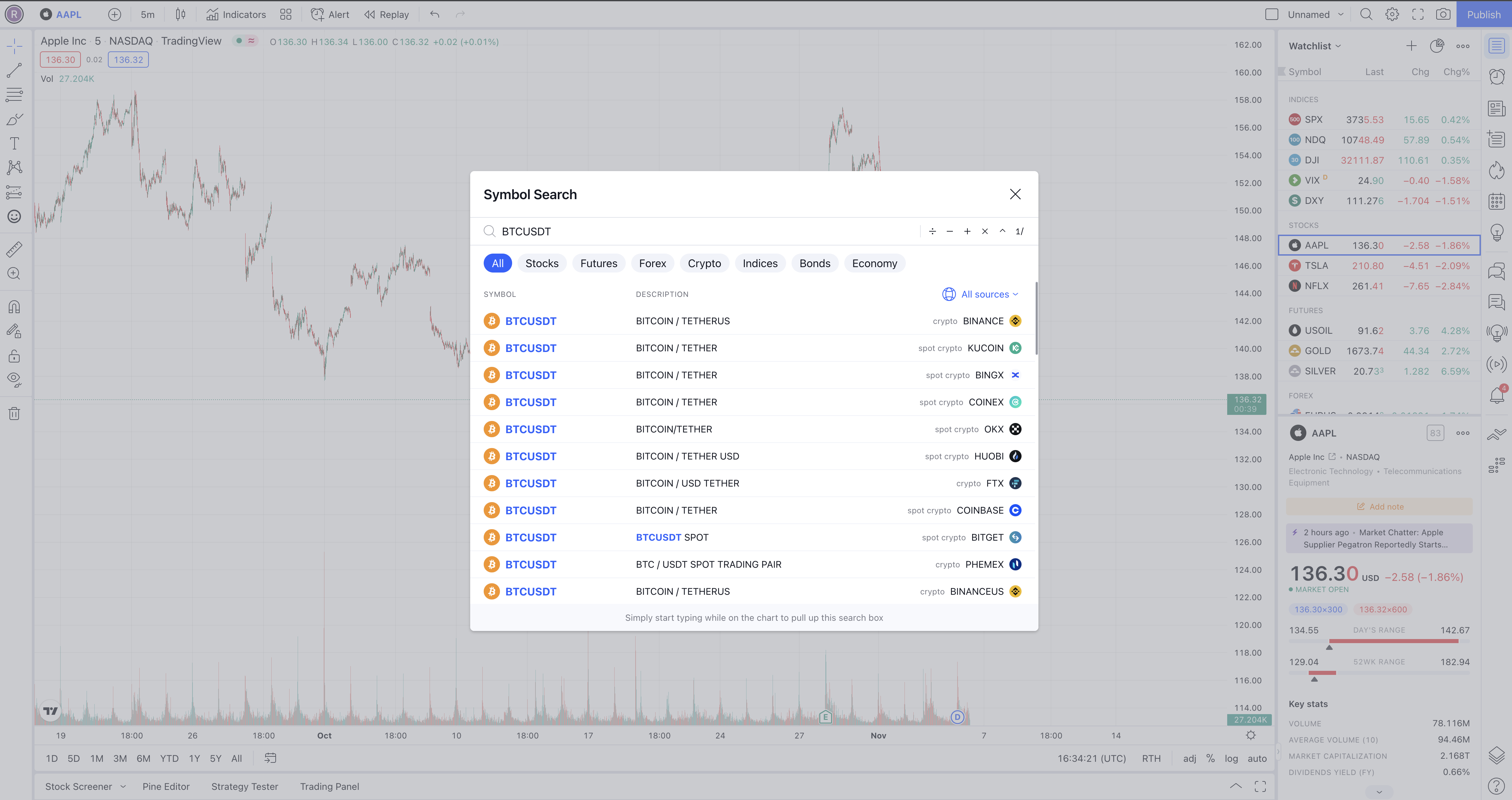
Task: Click the Add note button
Action: coord(1379,507)
